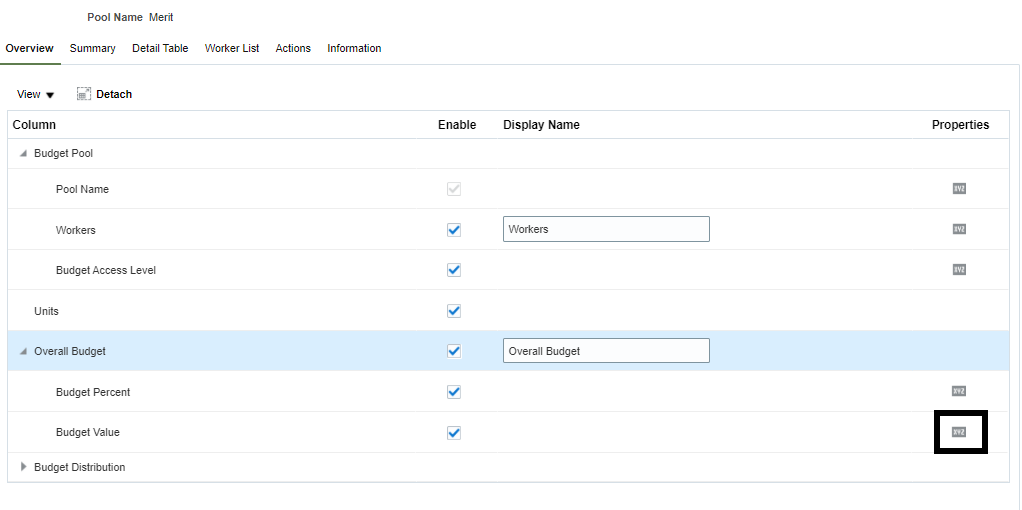Expand the Budget Distribution tree node
Image resolution: width=1022 pixels, height=510 pixels.
23,466
